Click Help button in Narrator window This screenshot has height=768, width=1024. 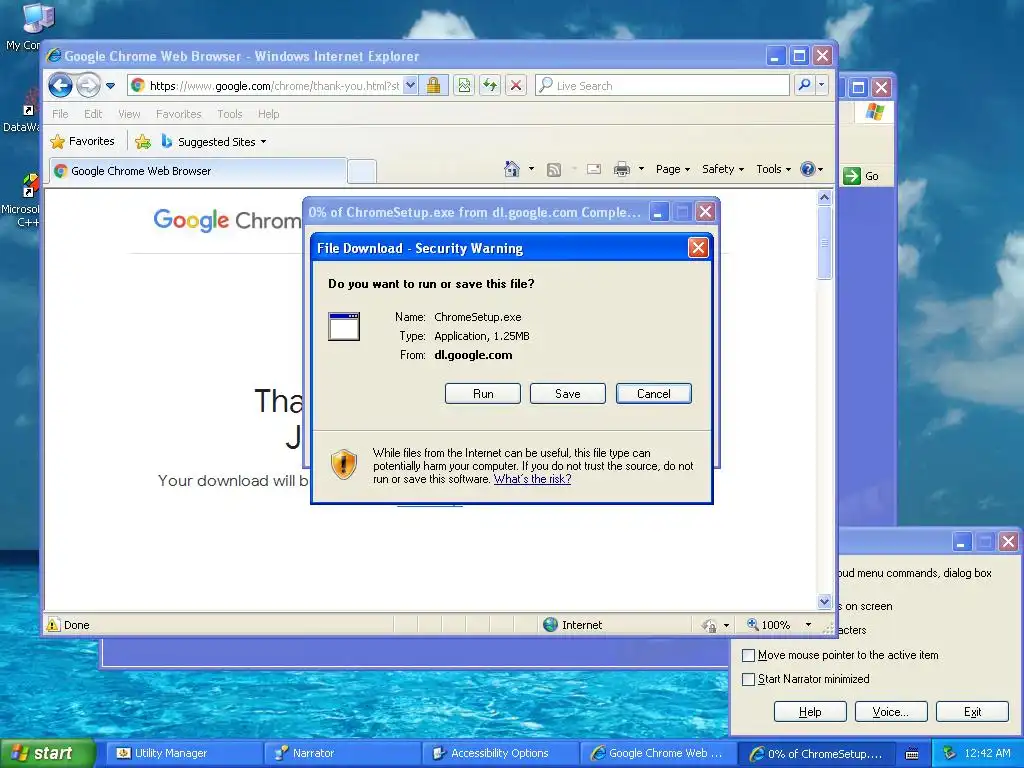pos(810,711)
